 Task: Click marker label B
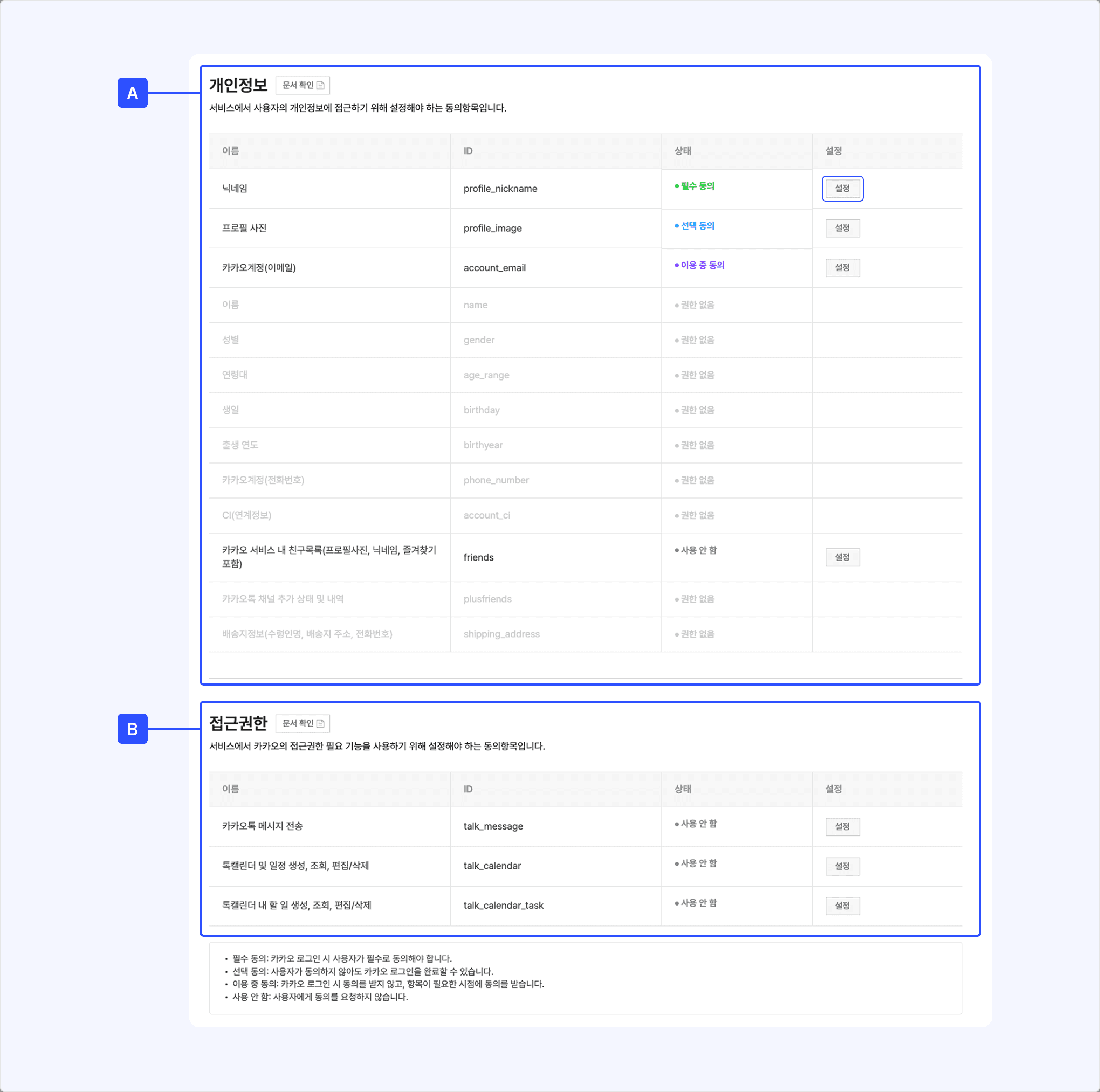click(x=132, y=728)
